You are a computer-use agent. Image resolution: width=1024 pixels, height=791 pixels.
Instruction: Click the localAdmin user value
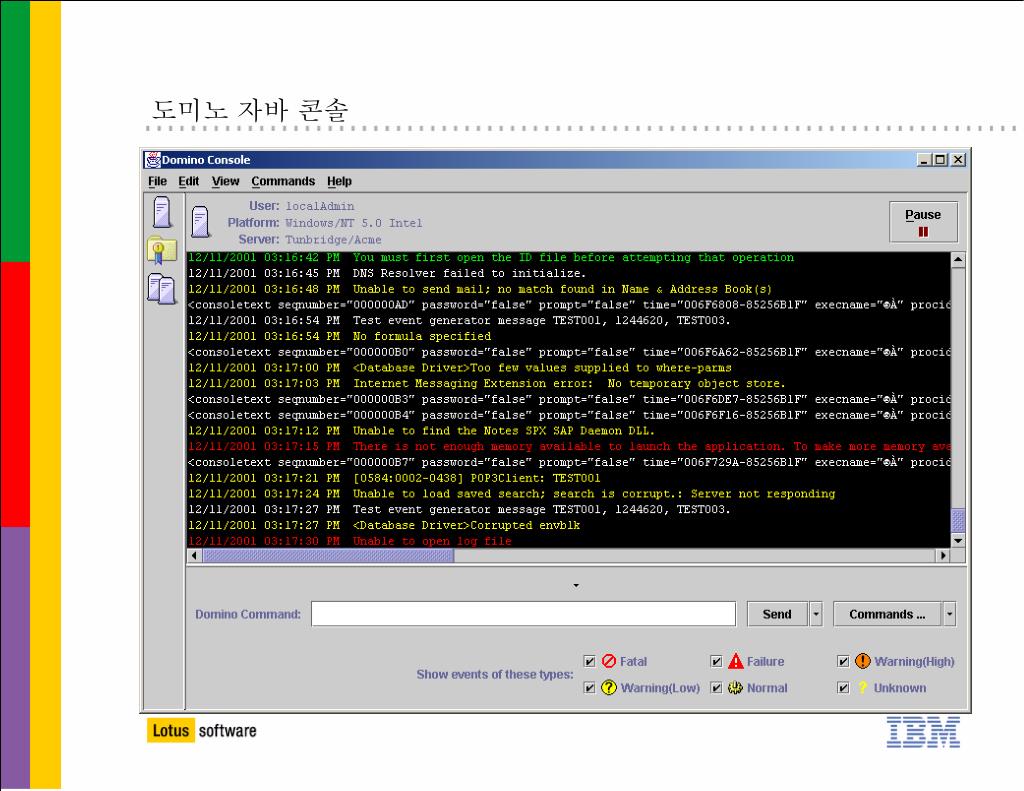pyautogui.click(x=320, y=206)
